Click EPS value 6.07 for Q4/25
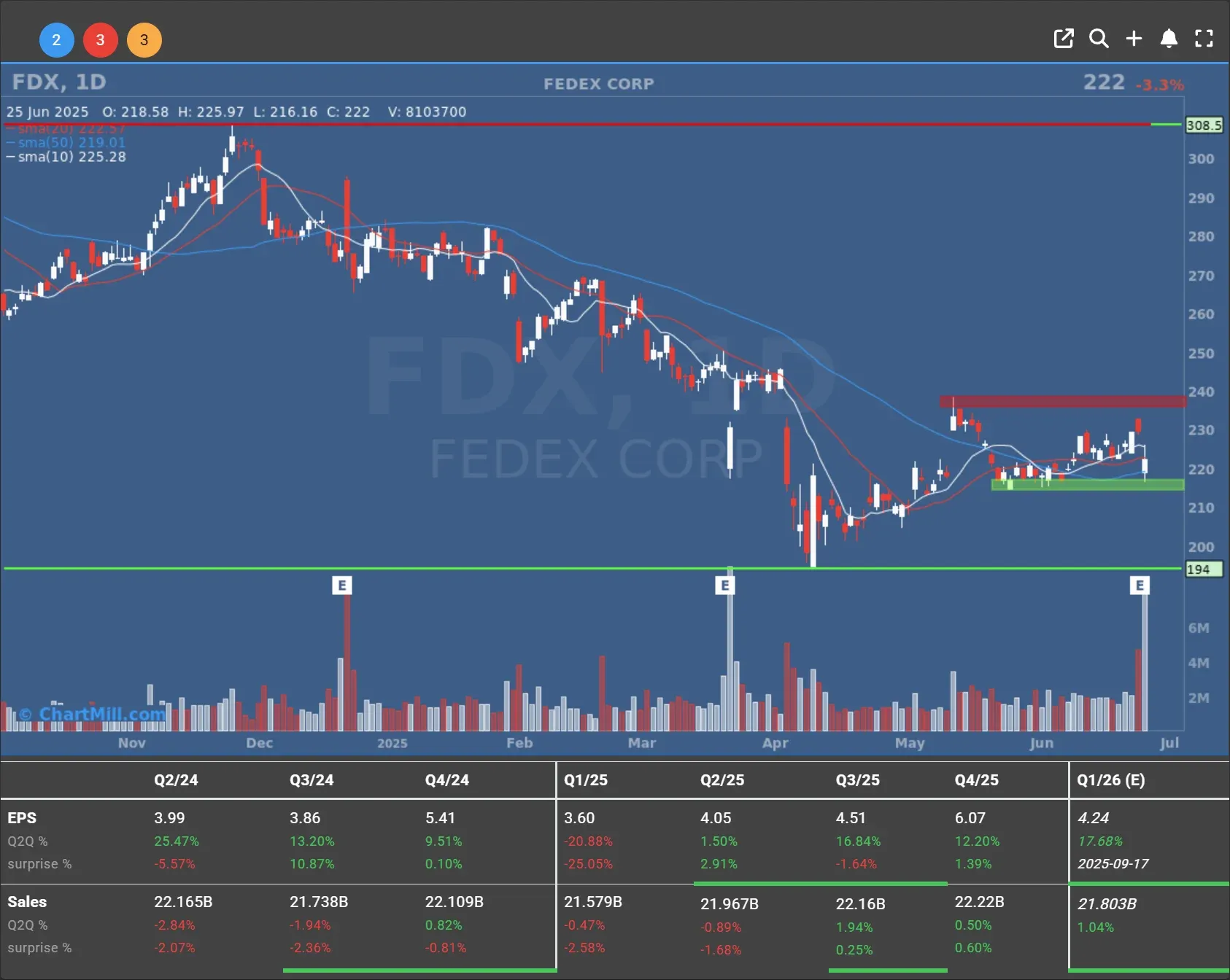1230x980 pixels. tap(970, 818)
